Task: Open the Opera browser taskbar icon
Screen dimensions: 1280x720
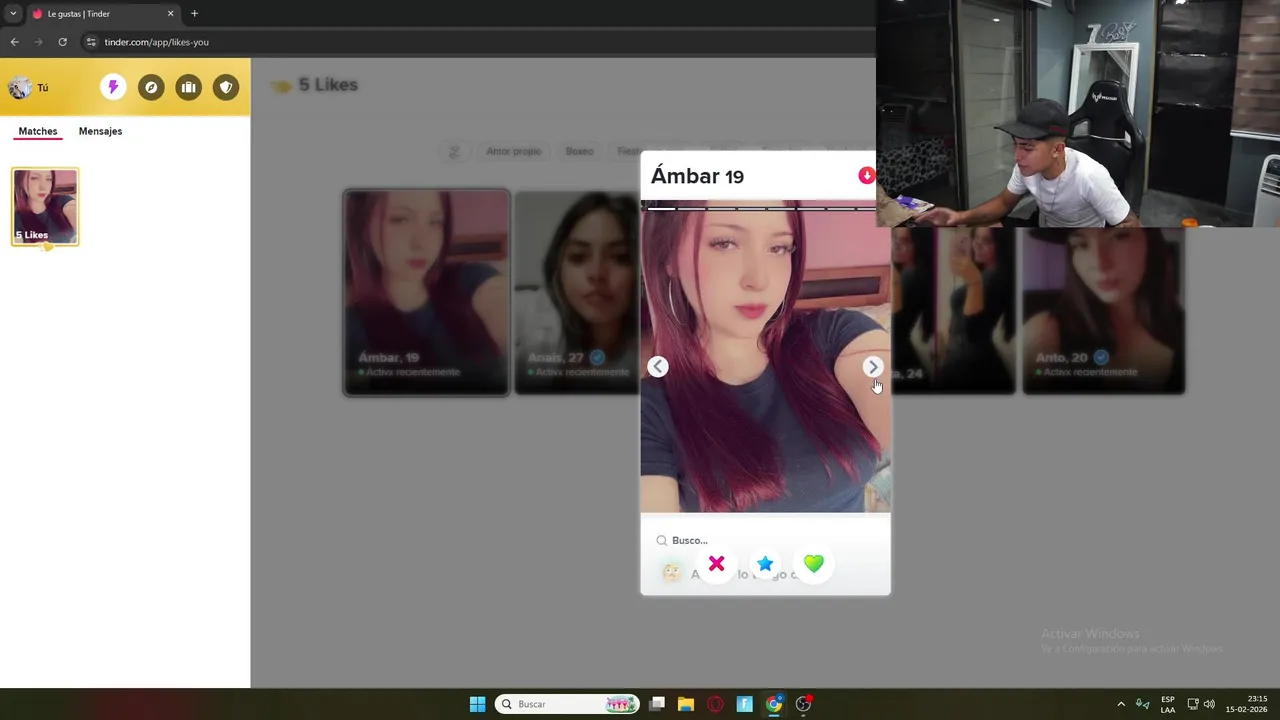Action: 715,704
